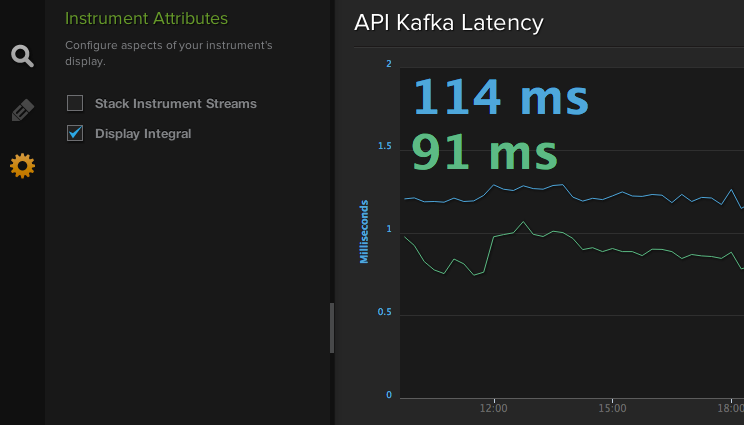This screenshot has width=744, height=425.
Task: Click the Milliseconds axis label
Action: point(364,231)
